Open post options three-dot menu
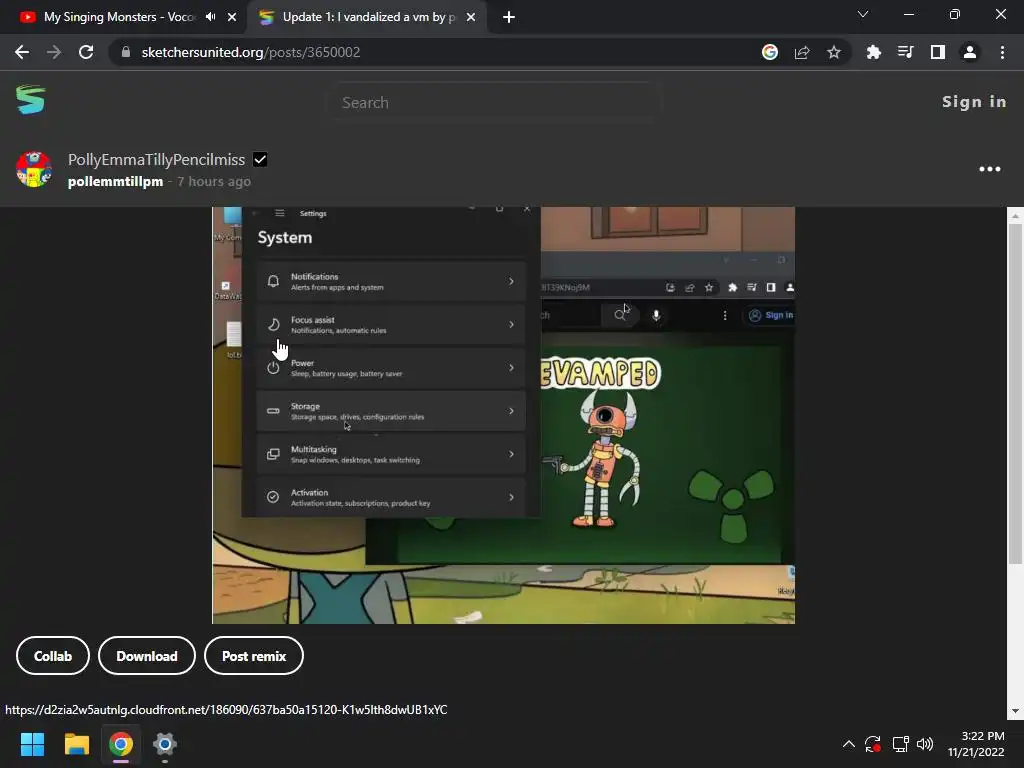Viewport: 1024px width, 768px height. click(x=989, y=169)
